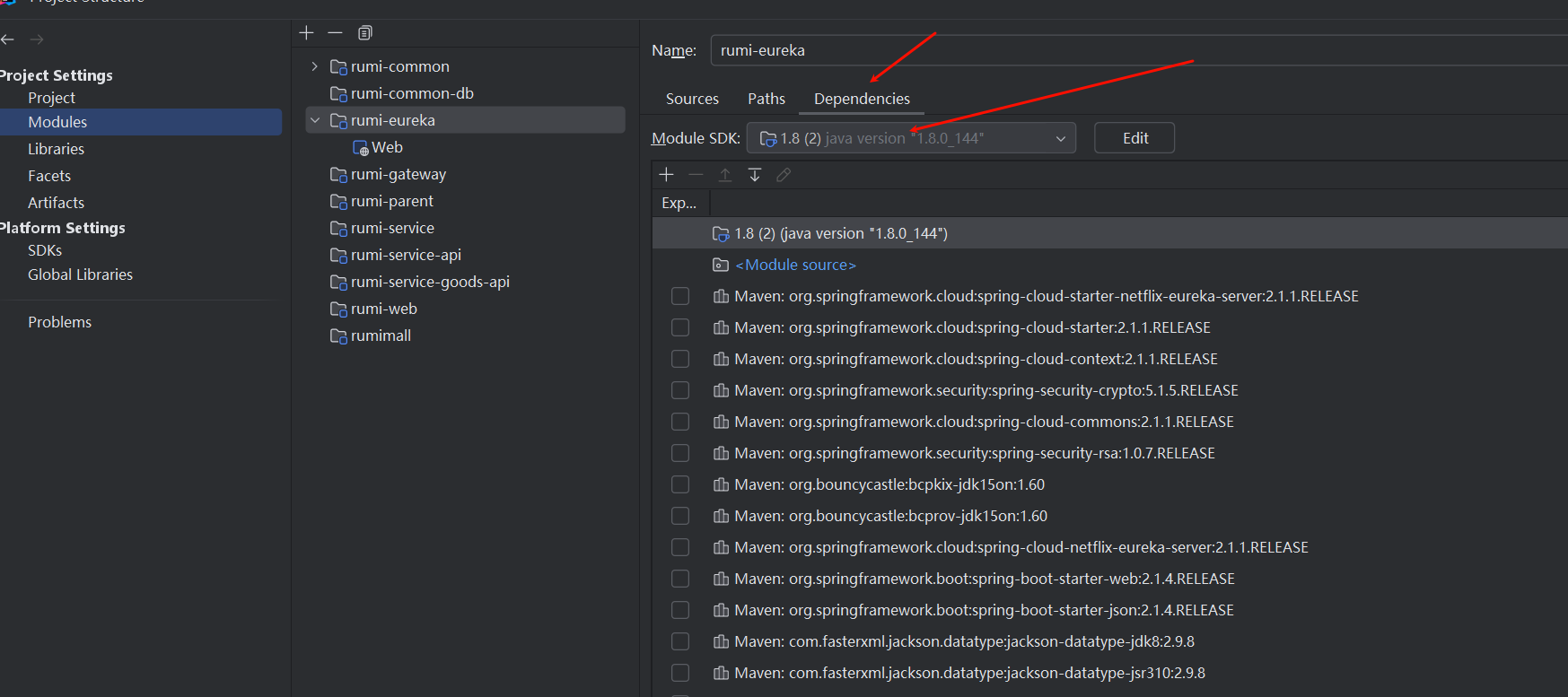Open Artifacts in Project Settings

pos(56,203)
